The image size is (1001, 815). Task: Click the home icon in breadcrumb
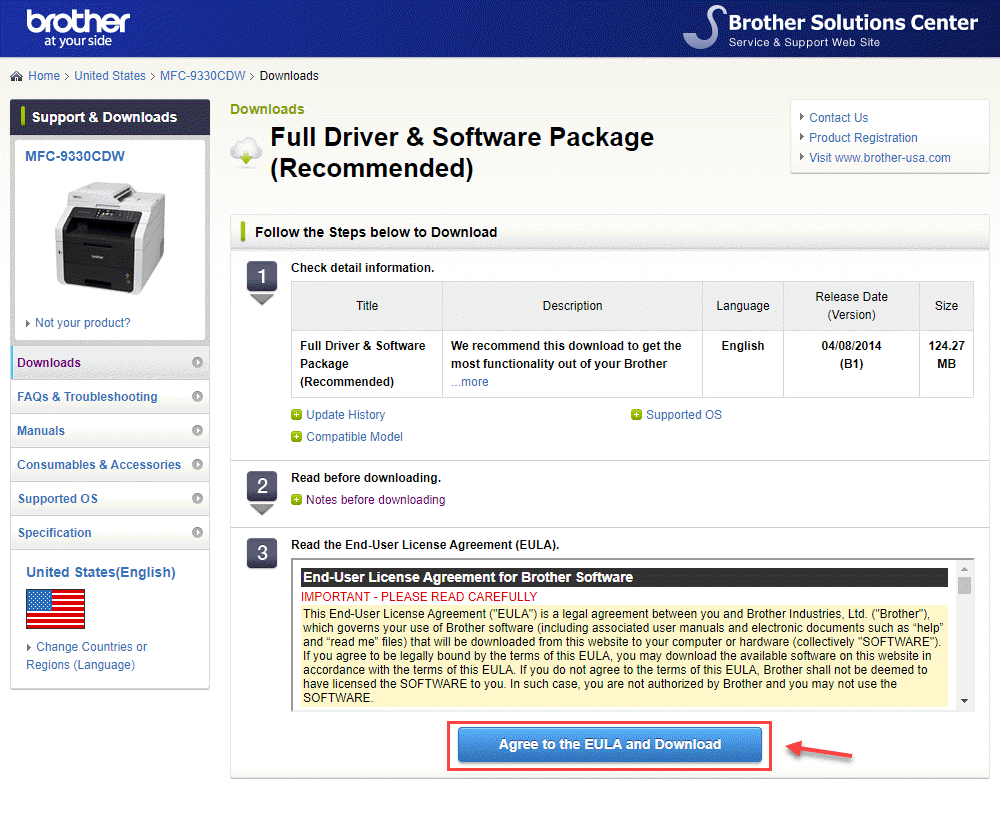(x=17, y=76)
